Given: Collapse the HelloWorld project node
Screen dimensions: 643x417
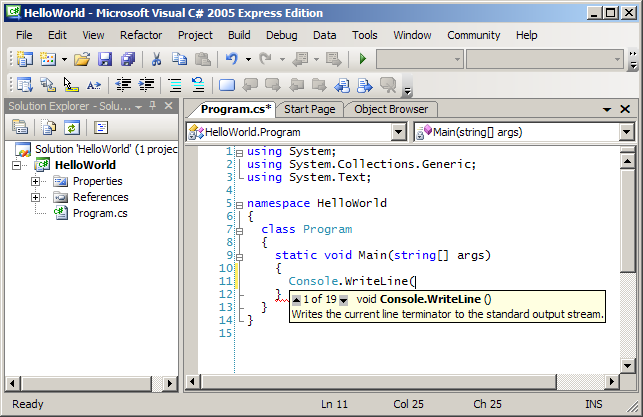Looking at the screenshot, I should (x=17, y=165).
